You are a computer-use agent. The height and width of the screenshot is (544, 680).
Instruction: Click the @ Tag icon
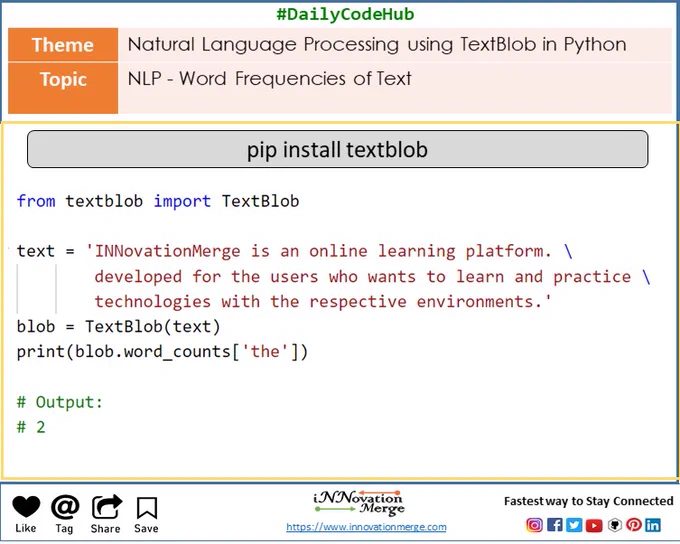pos(65,507)
